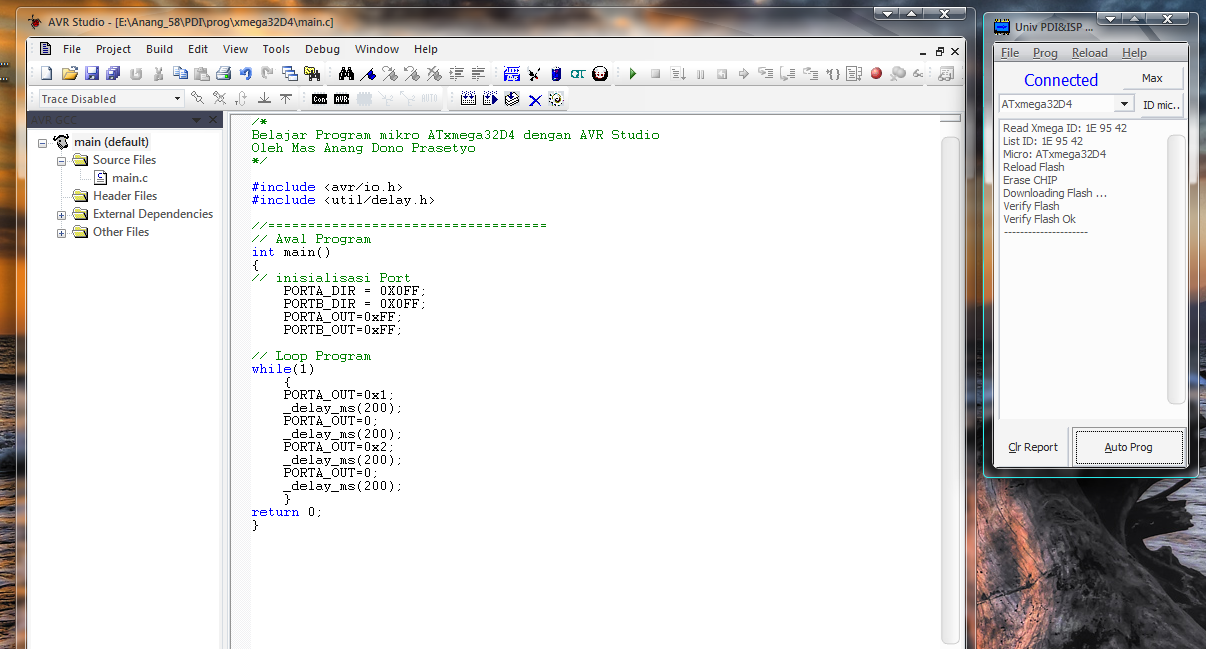This screenshot has height=649, width=1206.
Task: Click the ID mic.. button
Action: point(1161,104)
